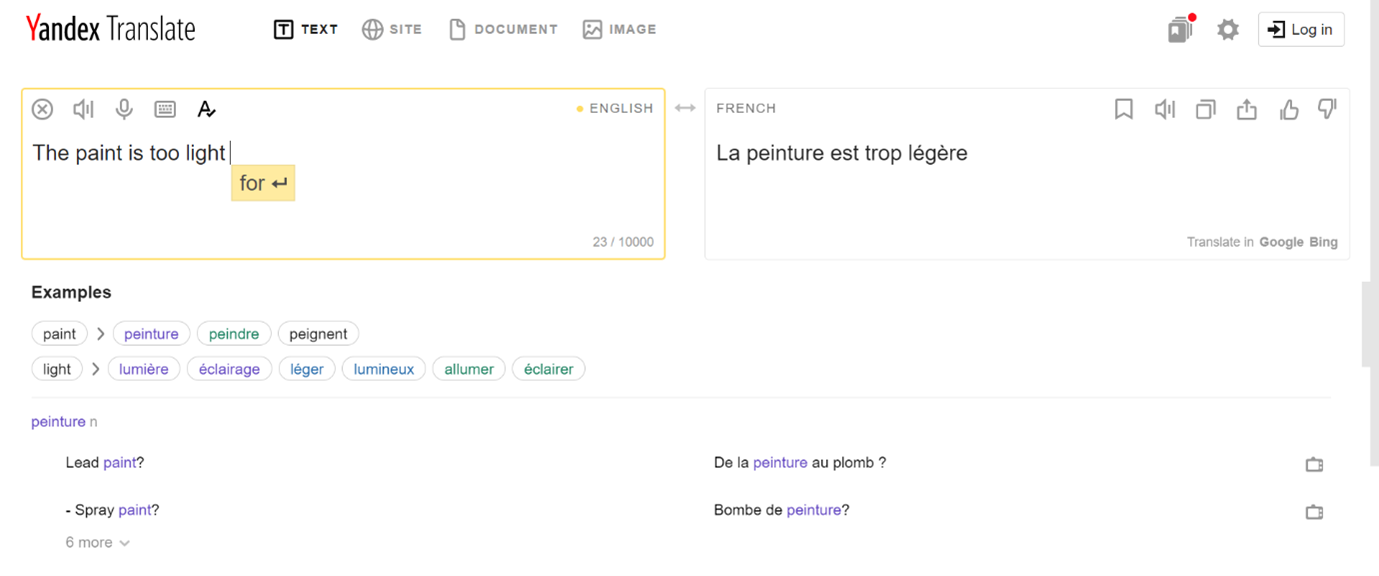This screenshot has height=576, width=1379.
Task: Expand the '6 more' examples
Action: click(97, 542)
